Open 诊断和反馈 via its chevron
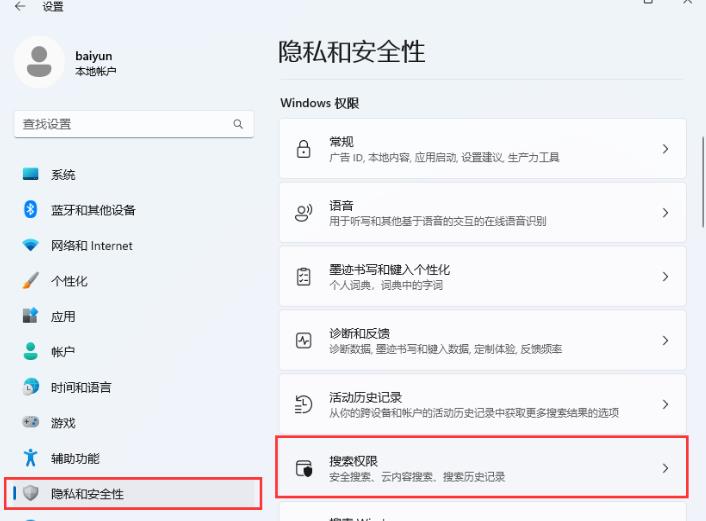This screenshot has height=521, width=706. coord(665,340)
